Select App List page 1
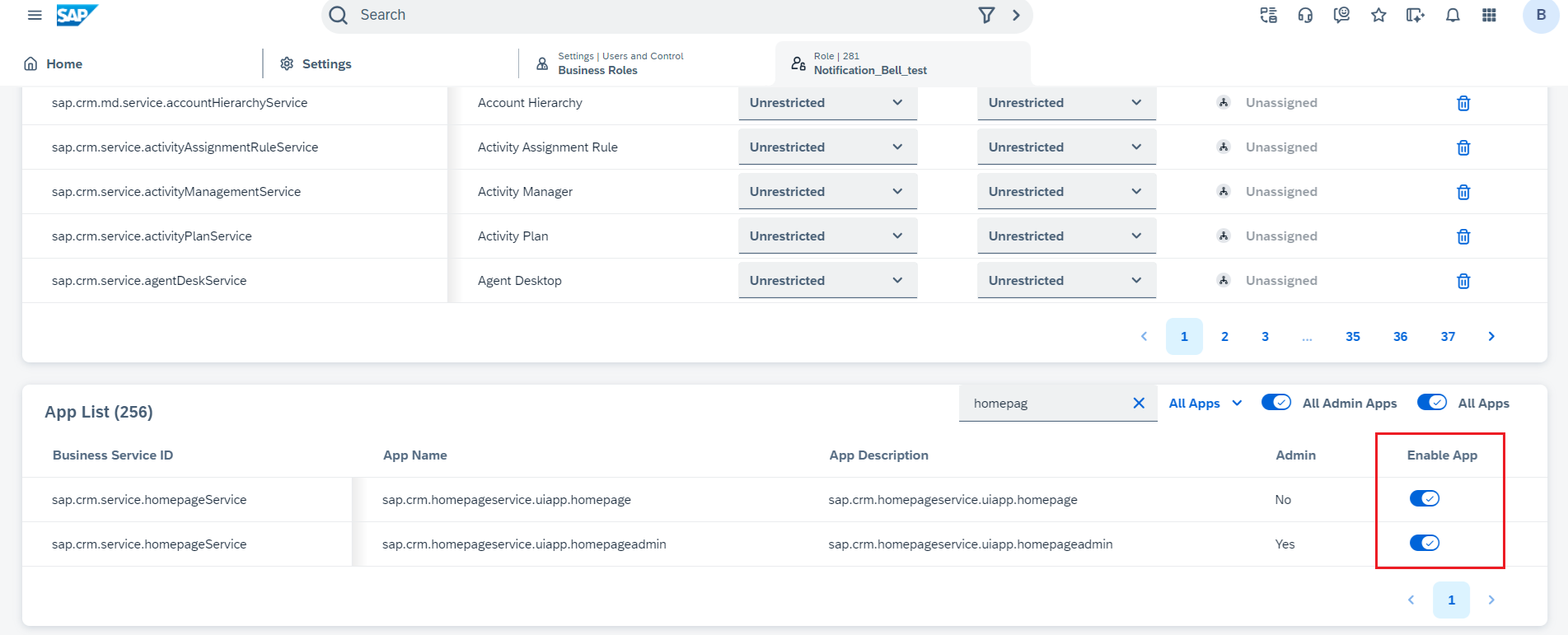This screenshot has height=635, width=1568. pyautogui.click(x=1452, y=600)
